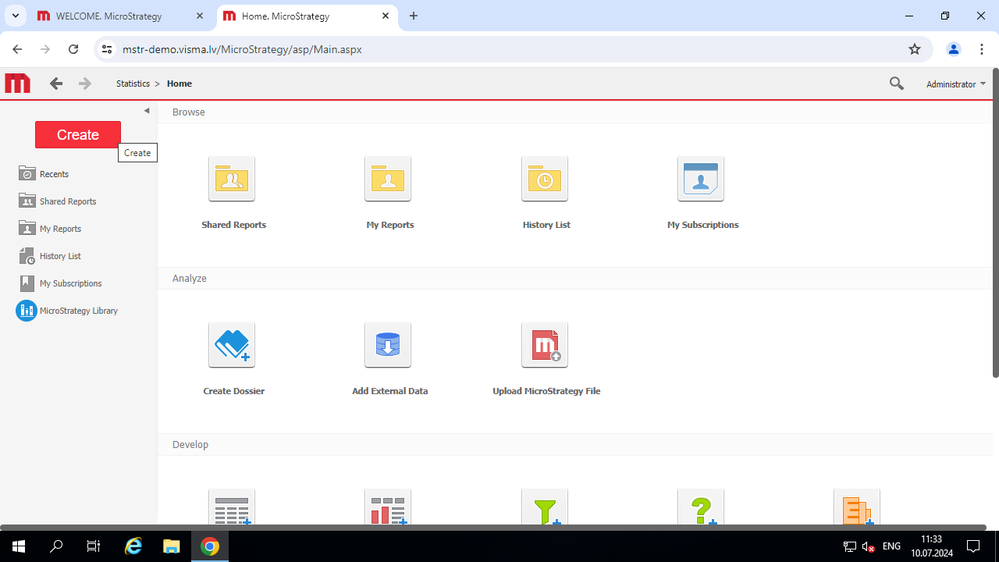Open the MicroStrategy search magnifier
This screenshot has height=562, width=999.
click(x=896, y=83)
